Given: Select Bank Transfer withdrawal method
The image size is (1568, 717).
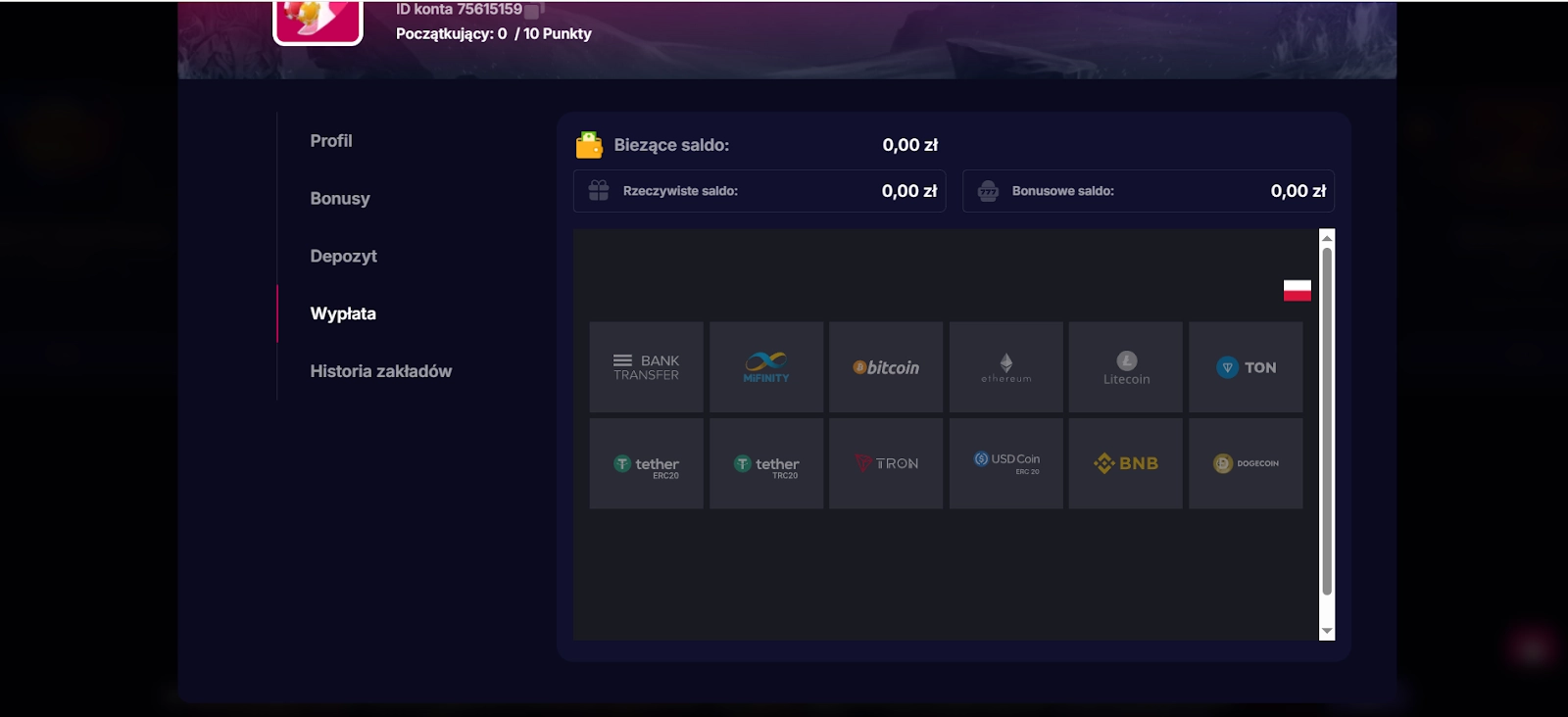Looking at the screenshot, I should click(x=646, y=367).
